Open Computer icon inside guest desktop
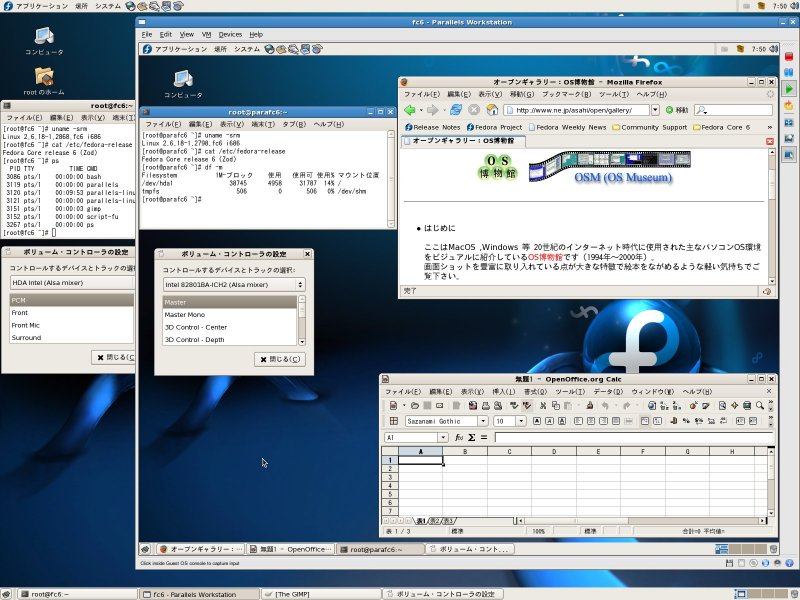Image resolution: width=800 pixels, height=600 pixels. (183, 84)
